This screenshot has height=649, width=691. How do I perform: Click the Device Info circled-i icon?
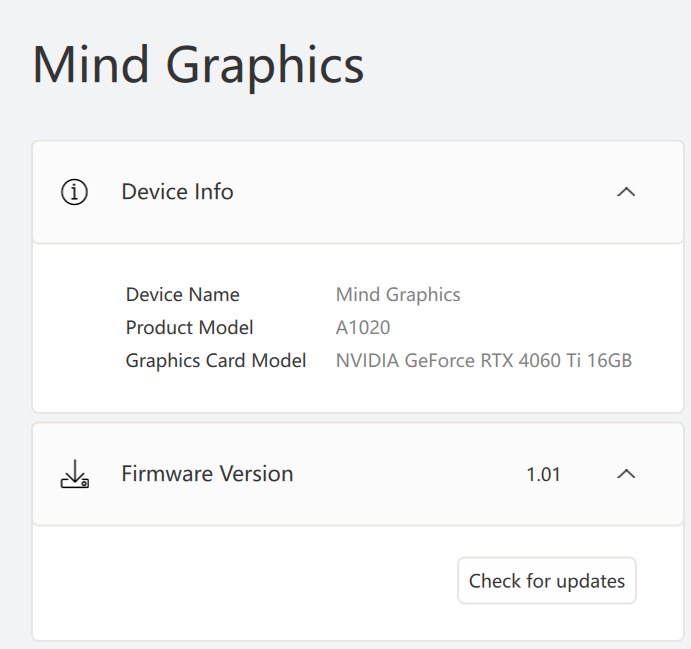pos(75,192)
